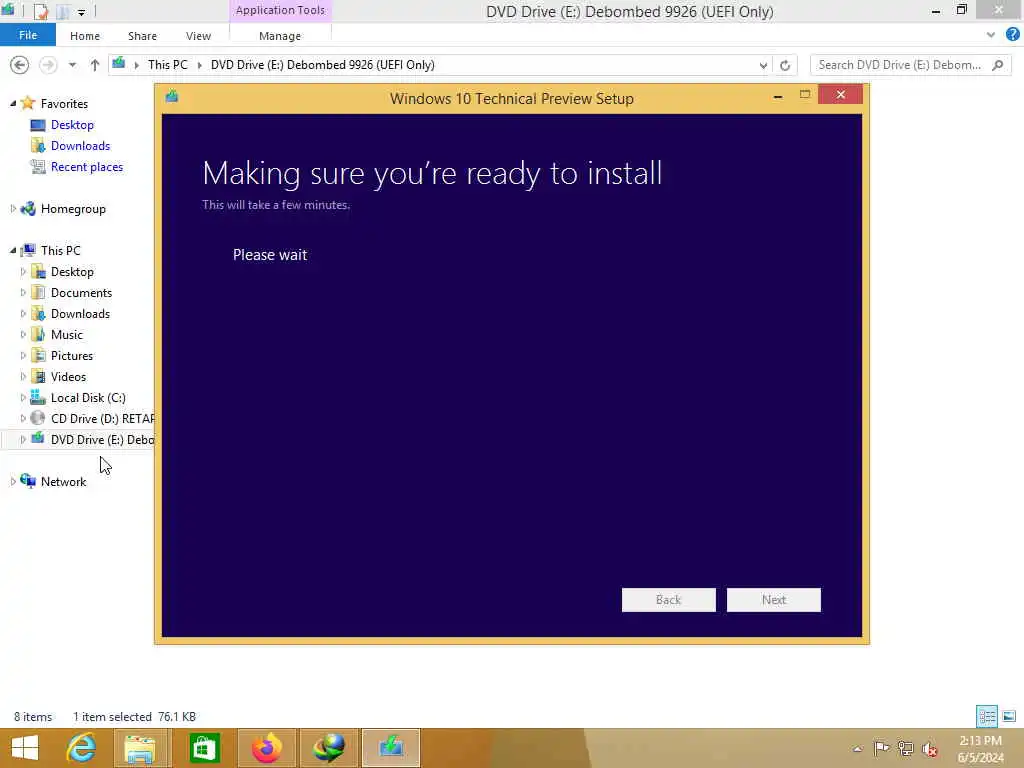Image resolution: width=1024 pixels, height=768 pixels.
Task: Select This PC in navigation pane
Action: tap(61, 251)
